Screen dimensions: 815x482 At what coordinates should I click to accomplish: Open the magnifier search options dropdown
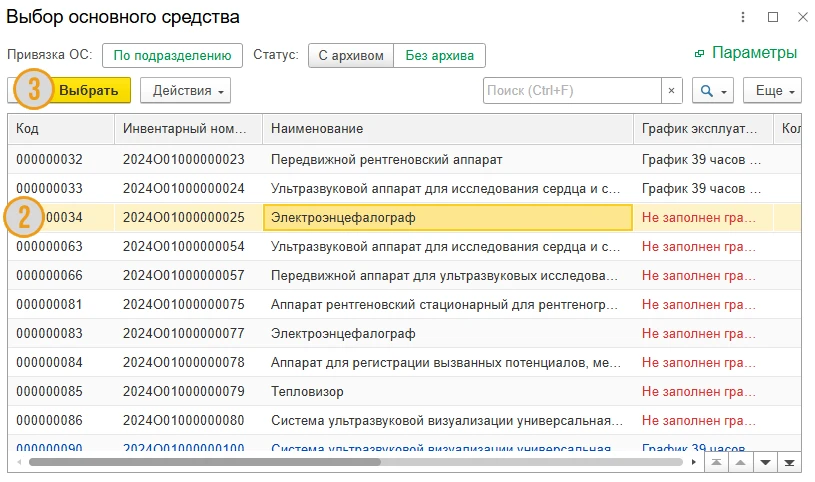[x=713, y=90]
